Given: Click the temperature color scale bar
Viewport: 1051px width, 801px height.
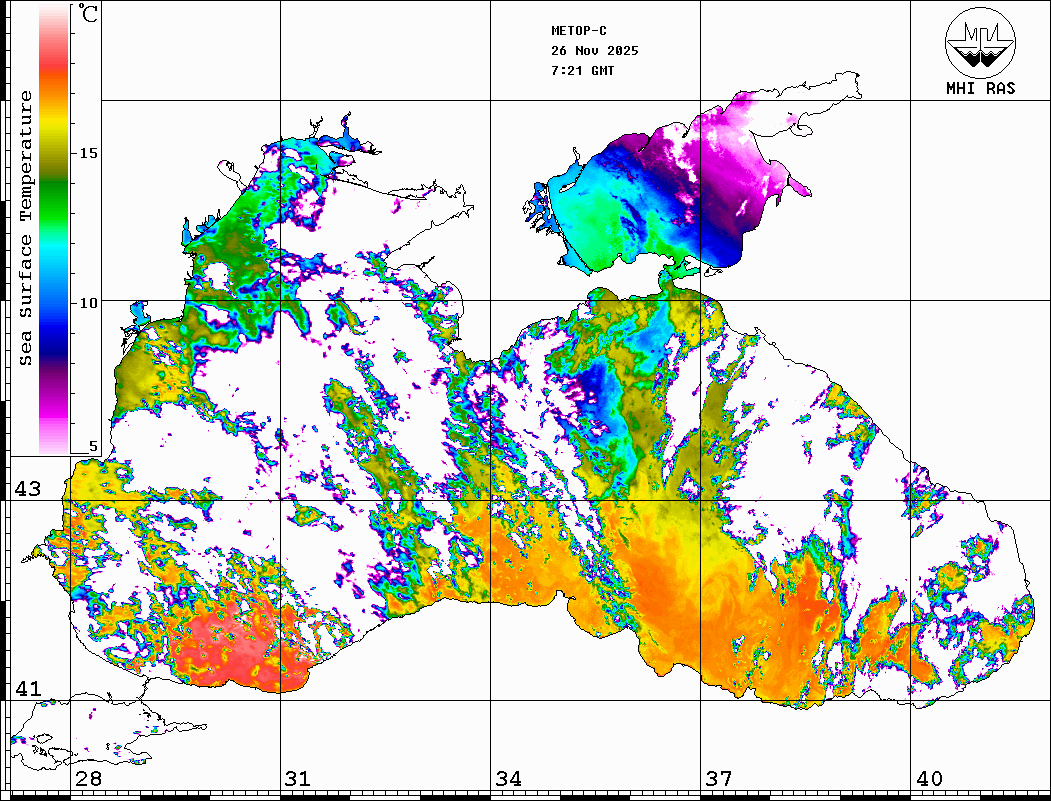Looking at the screenshot, I should [54, 230].
